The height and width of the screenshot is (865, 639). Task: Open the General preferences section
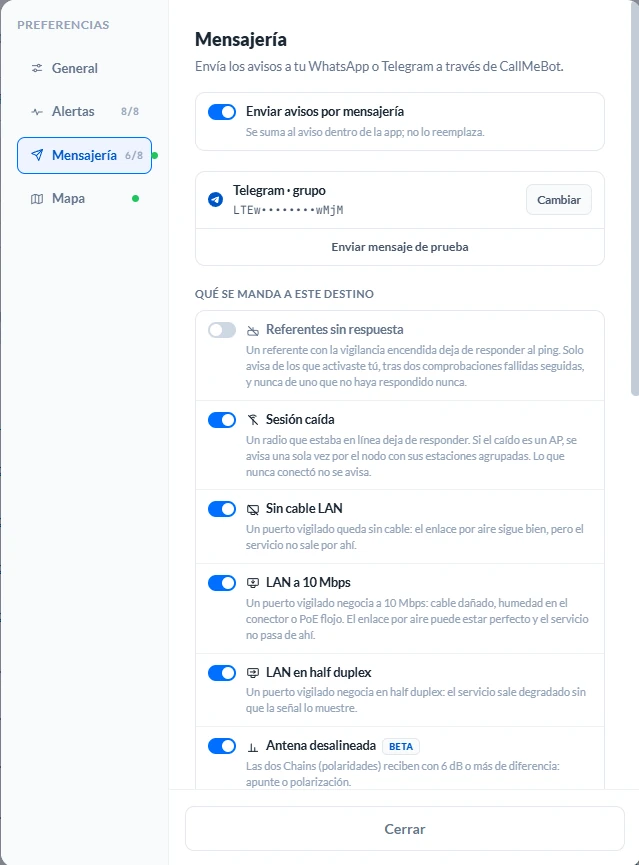tap(84, 68)
